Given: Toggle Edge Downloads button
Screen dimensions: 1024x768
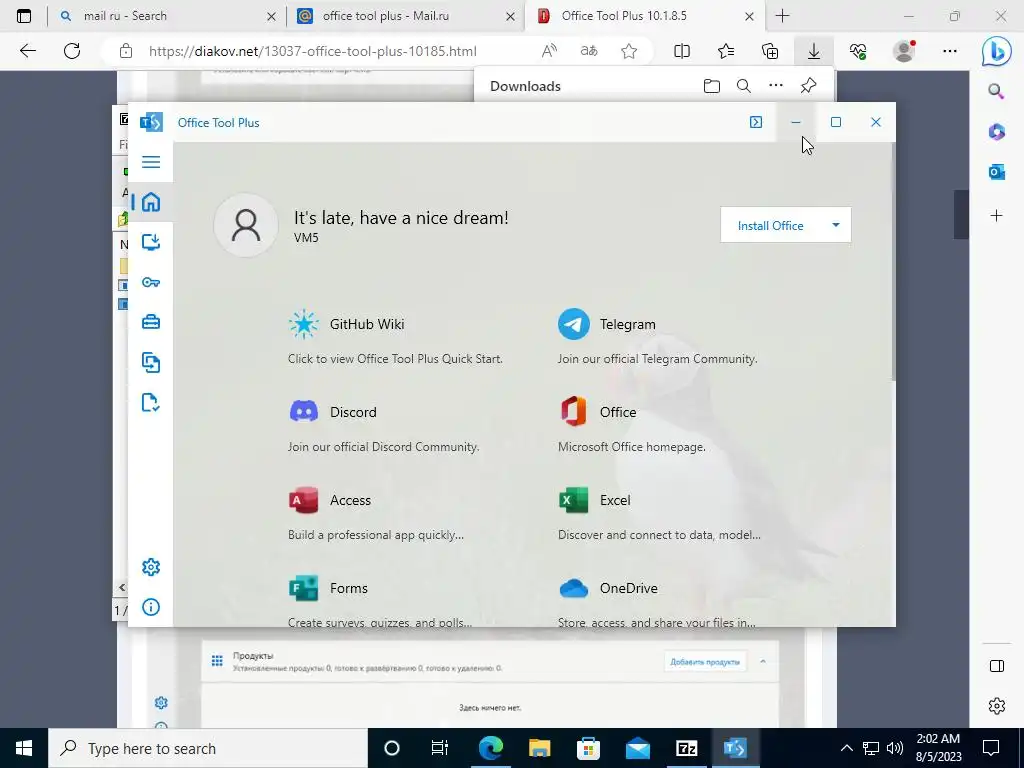Looking at the screenshot, I should pos(814,51).
